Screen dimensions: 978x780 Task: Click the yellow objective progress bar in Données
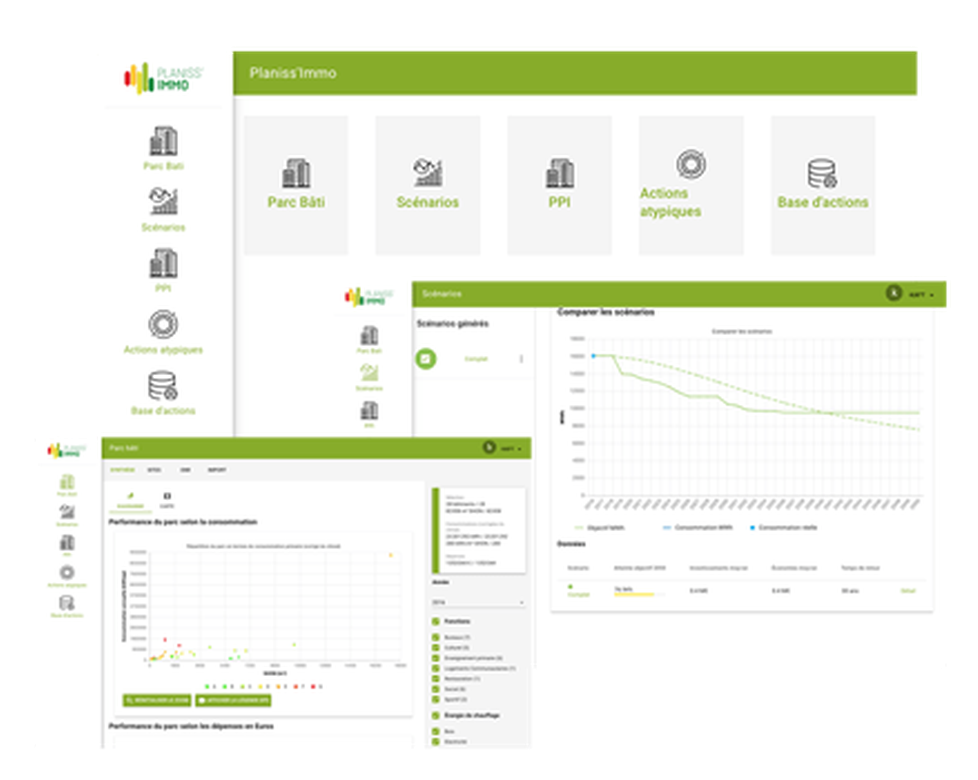pos(634,594)
